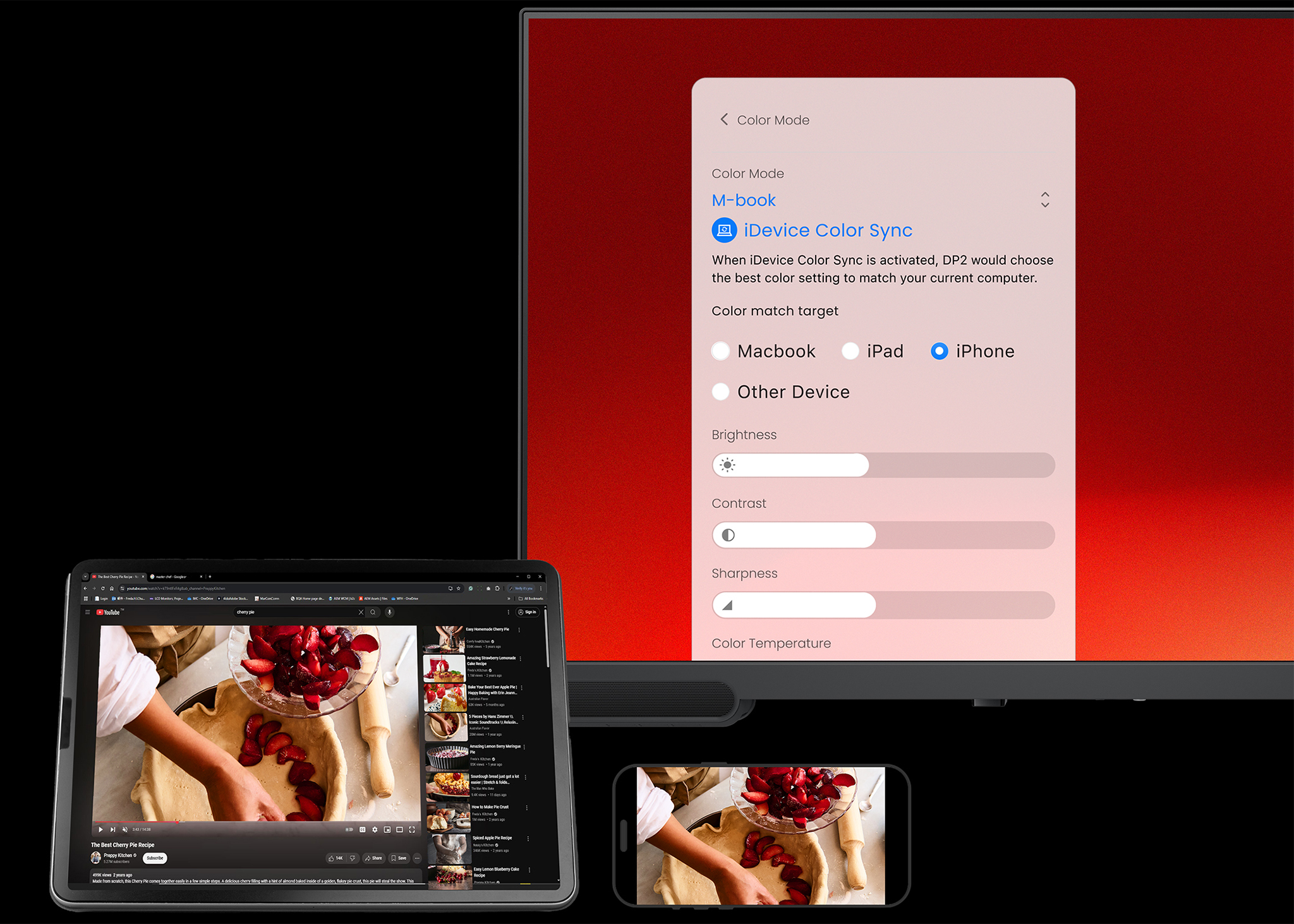Toggle closed captions on the video

(362, 829)
